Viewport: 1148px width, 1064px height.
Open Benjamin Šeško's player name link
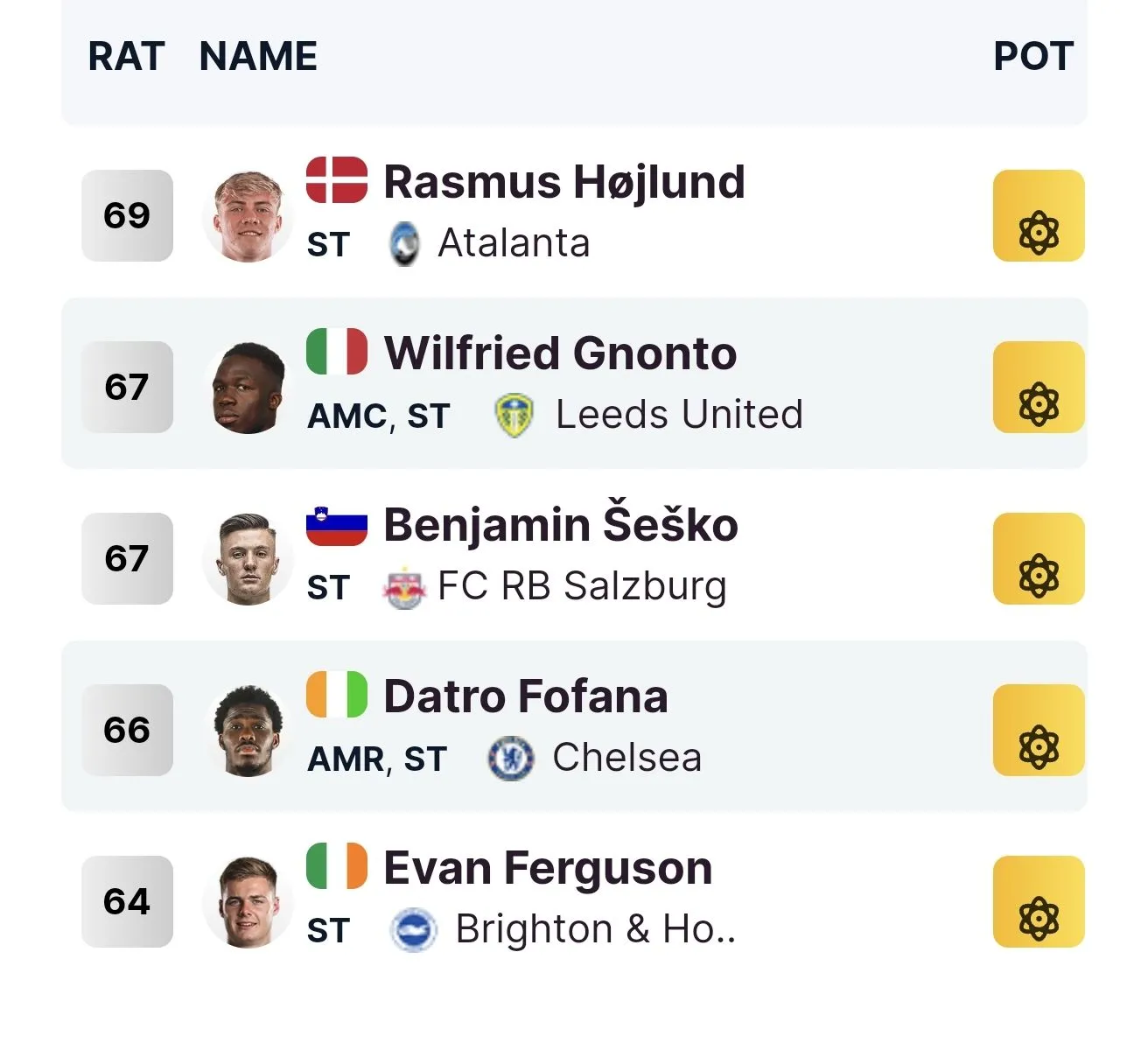coord(560,525)
